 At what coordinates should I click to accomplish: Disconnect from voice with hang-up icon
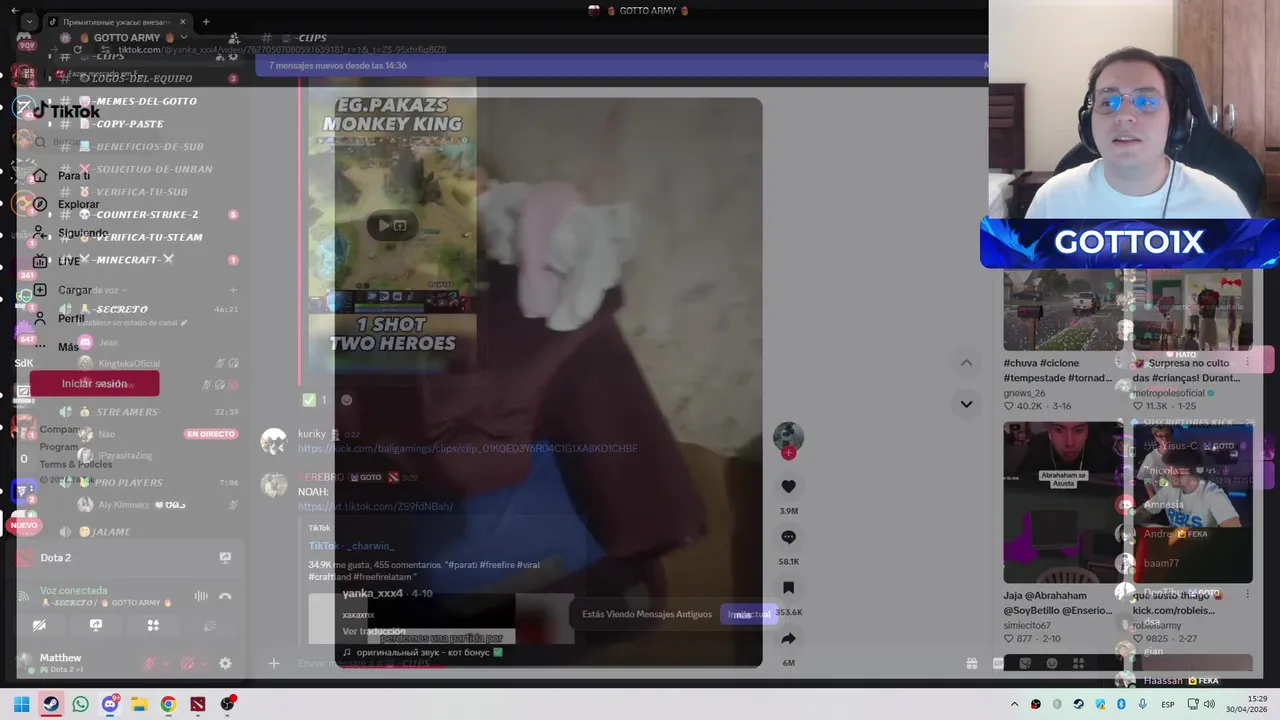click(x=225, y=596)
